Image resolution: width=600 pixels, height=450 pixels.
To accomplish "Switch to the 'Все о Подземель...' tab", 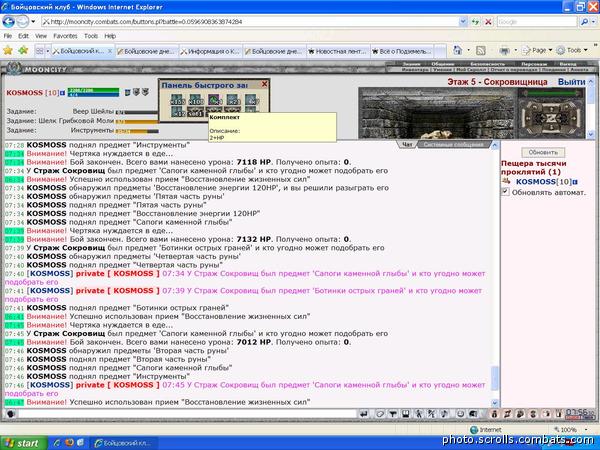I will (402, 51).
